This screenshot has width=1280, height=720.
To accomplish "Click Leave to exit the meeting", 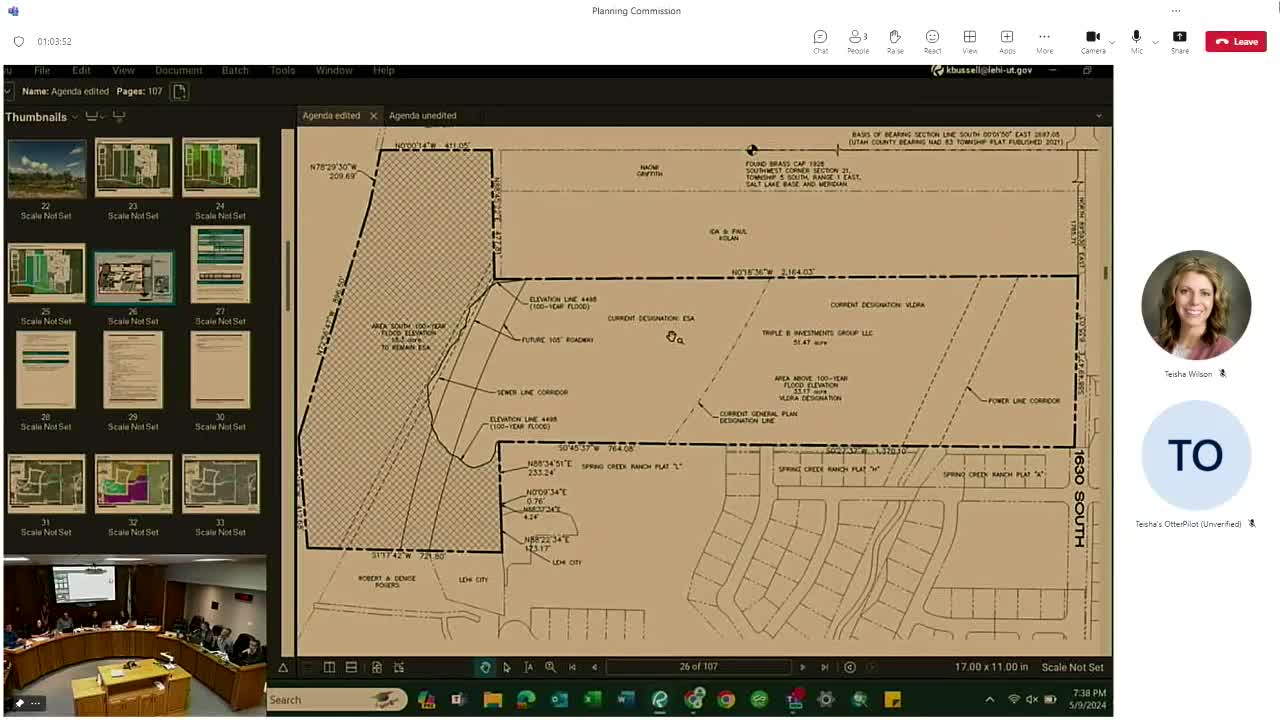I will (1236, 41).
